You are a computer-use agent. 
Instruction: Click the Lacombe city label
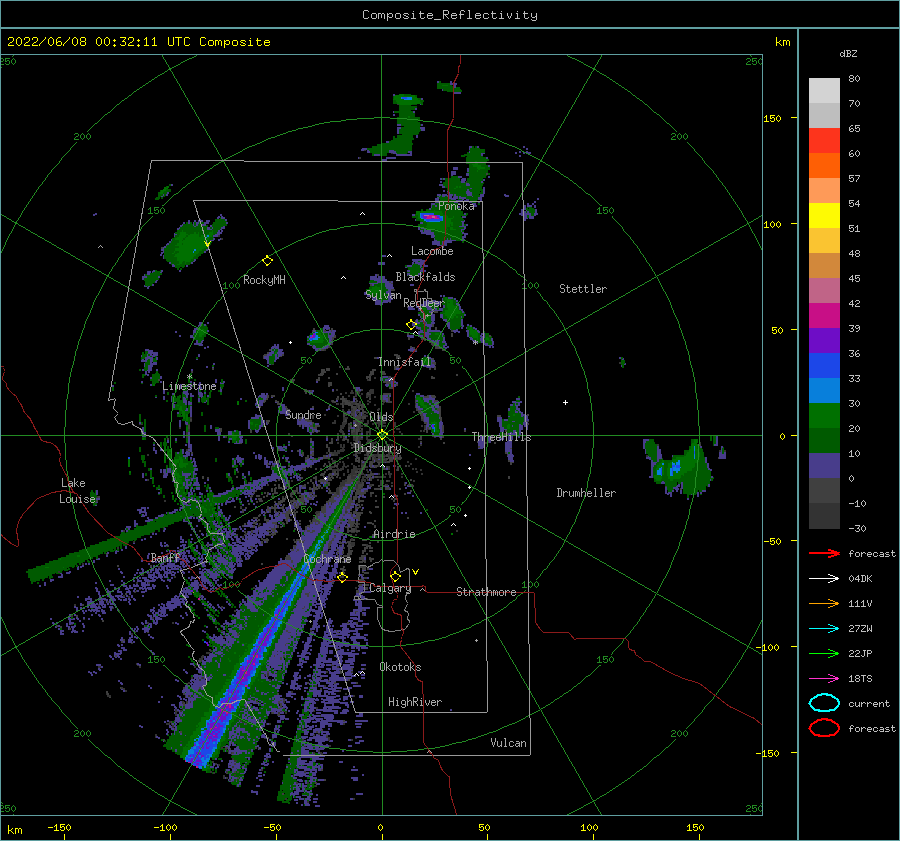click(x=432, y=251)
